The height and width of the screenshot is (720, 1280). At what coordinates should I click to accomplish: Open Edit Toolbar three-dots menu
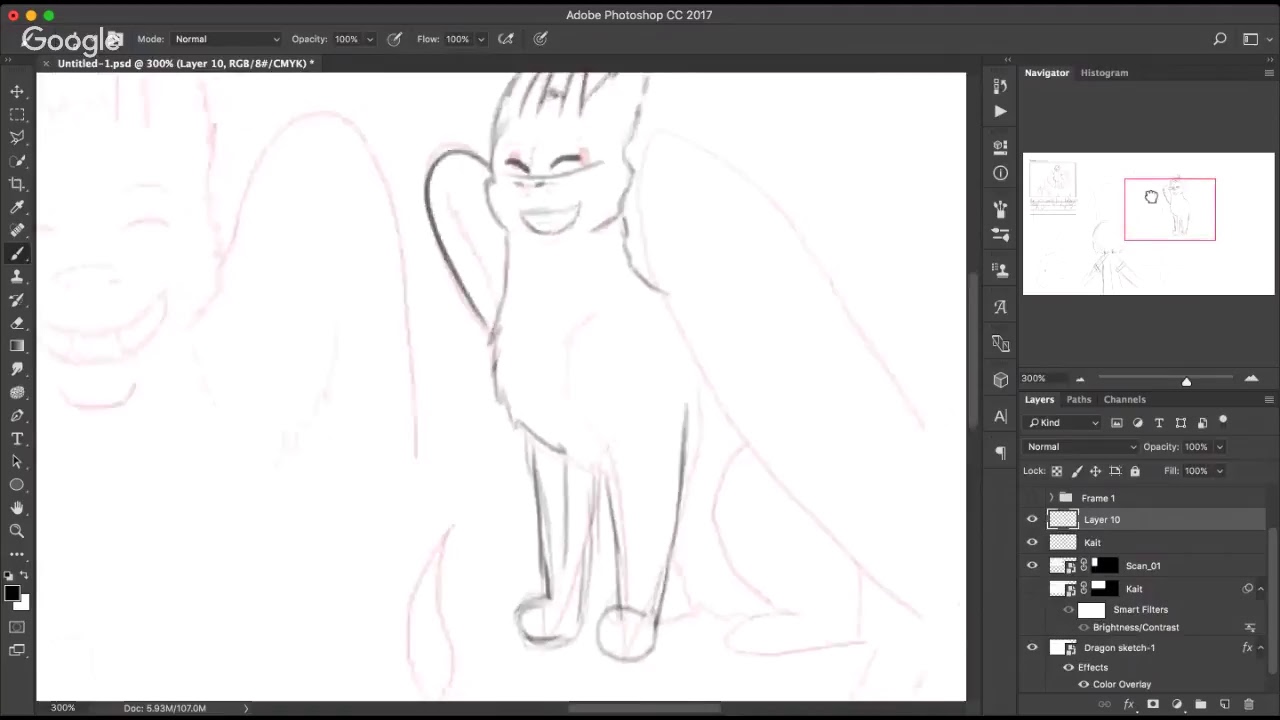coord(17,553)
